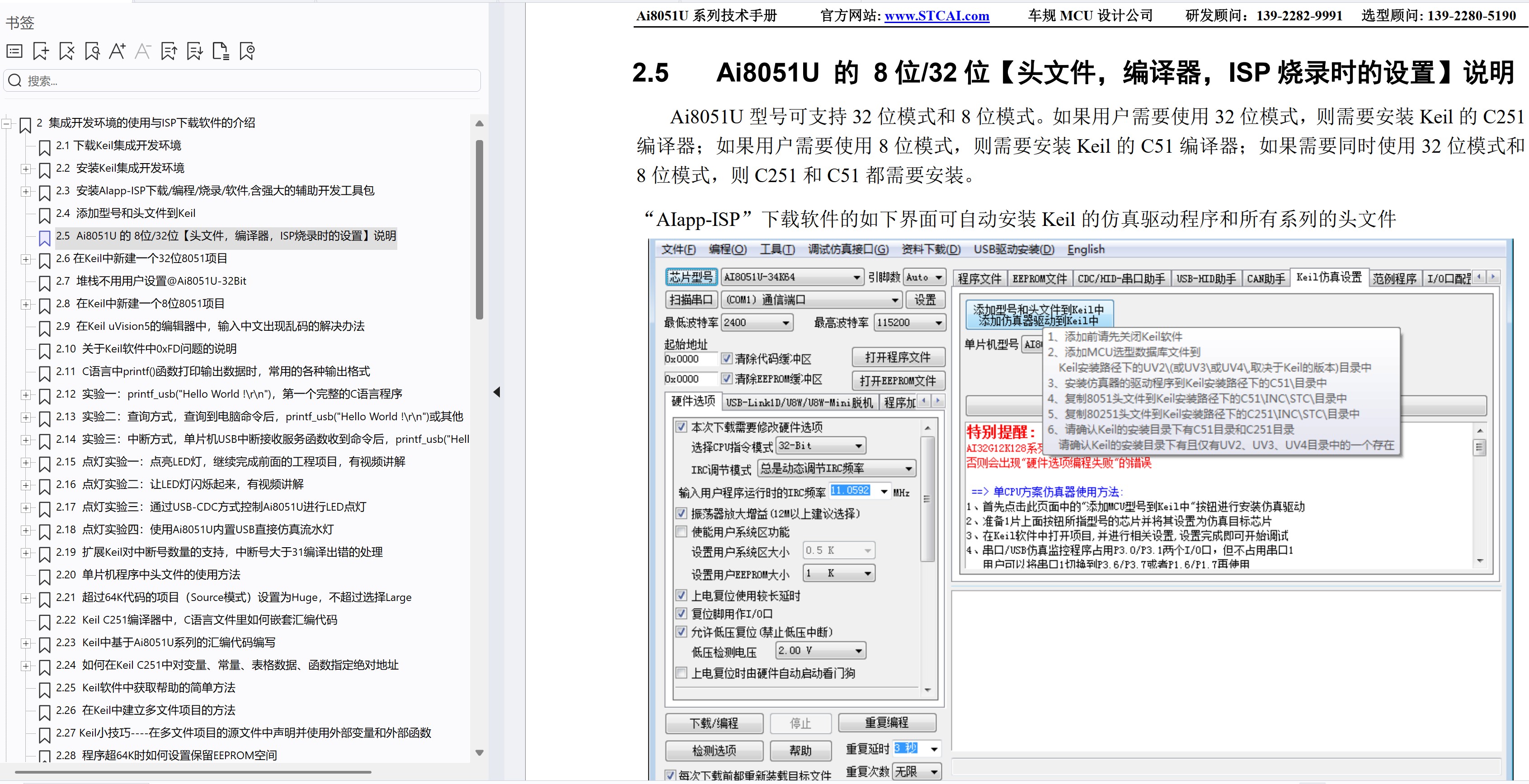
Task: Click the page-with-lines bookmark toolbar icon
Action: [x=220, y=52]
